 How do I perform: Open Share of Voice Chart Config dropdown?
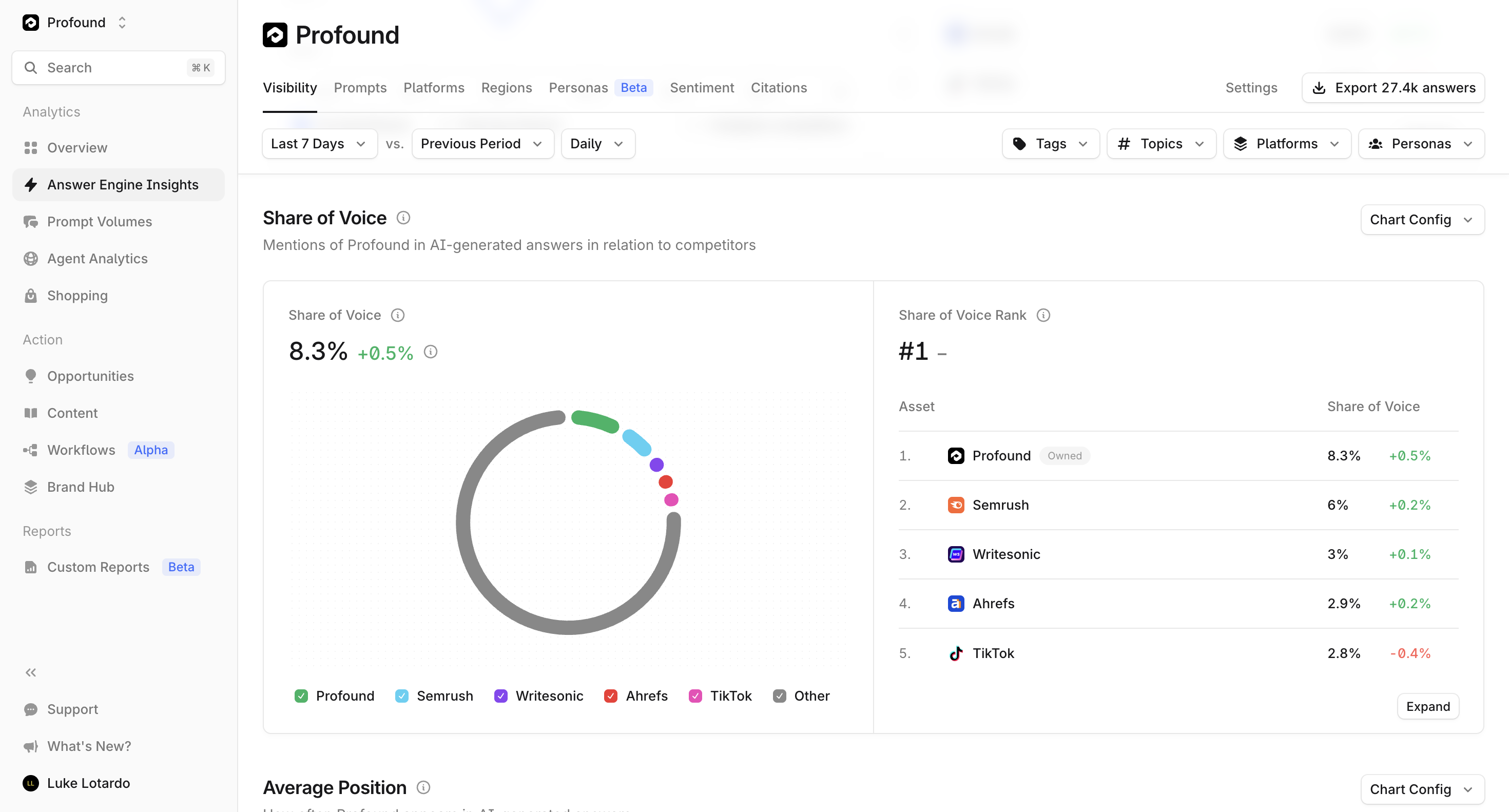tap(1422, 220)
